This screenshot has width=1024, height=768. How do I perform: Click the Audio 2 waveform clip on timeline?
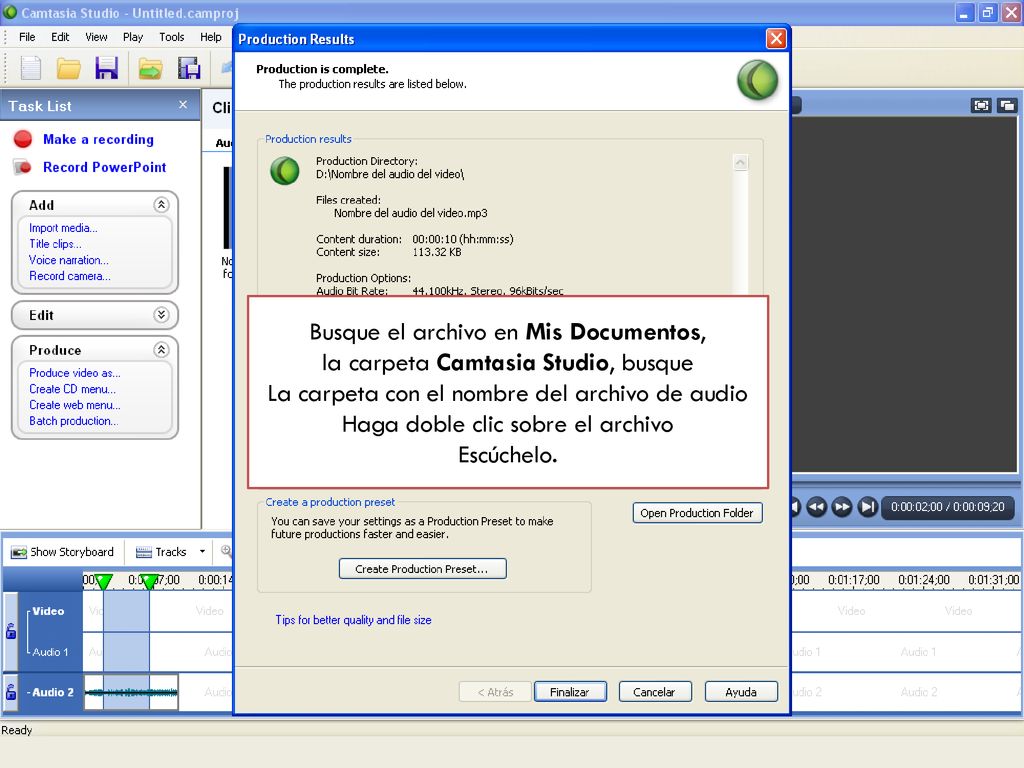131,692
